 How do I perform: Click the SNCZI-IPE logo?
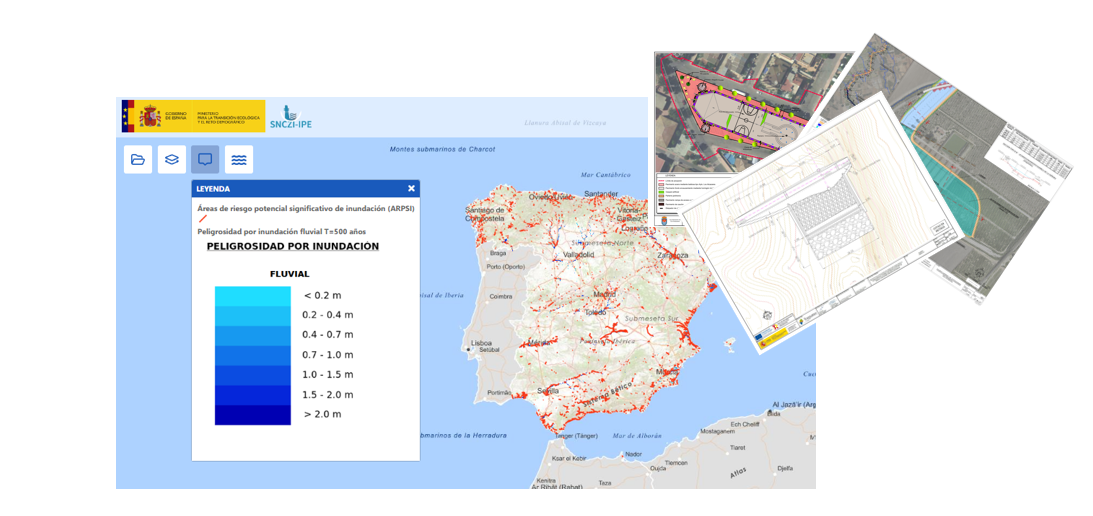point(291,116)
